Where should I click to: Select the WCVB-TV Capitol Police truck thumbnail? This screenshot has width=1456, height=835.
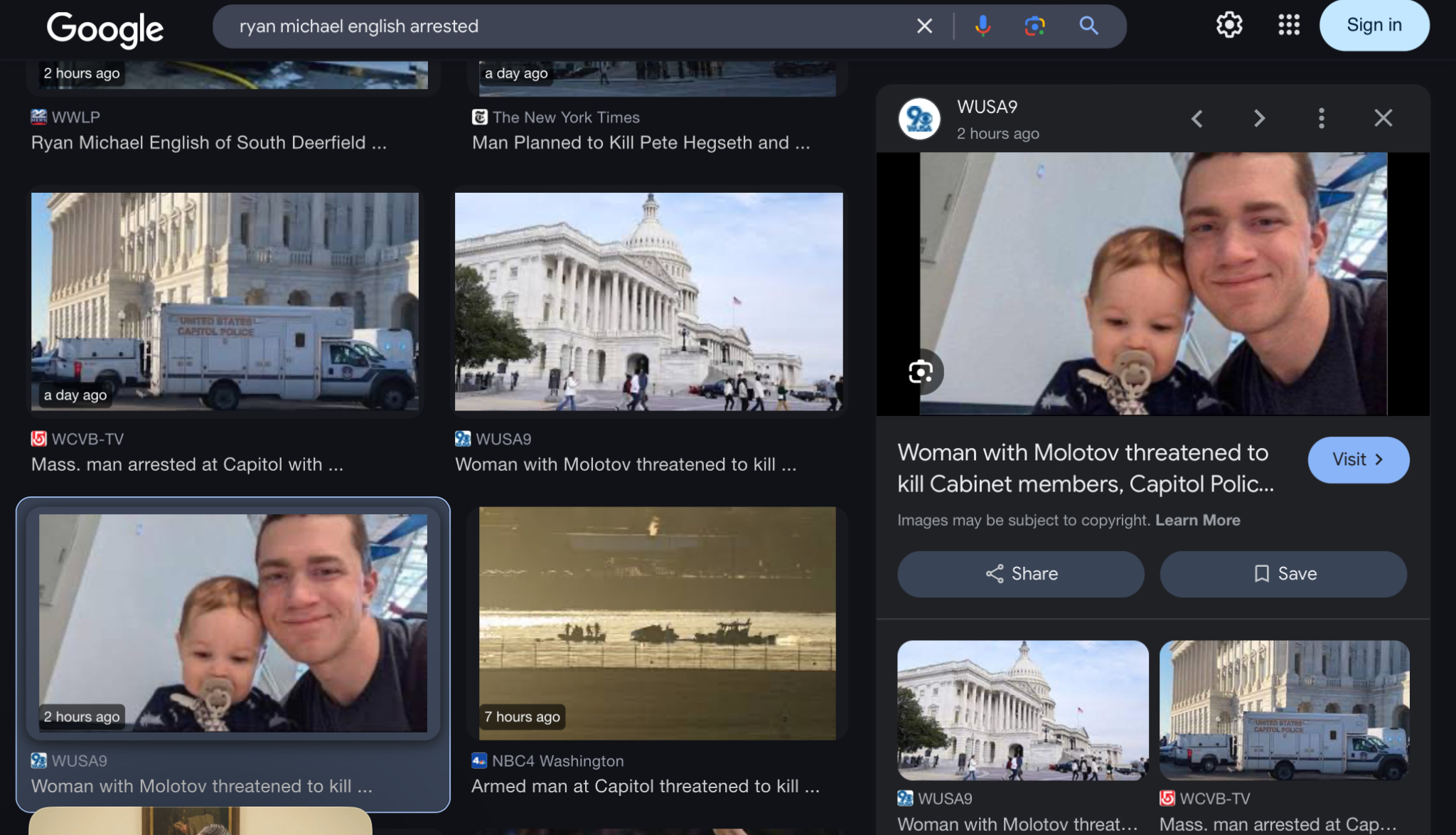coord(225,301)
